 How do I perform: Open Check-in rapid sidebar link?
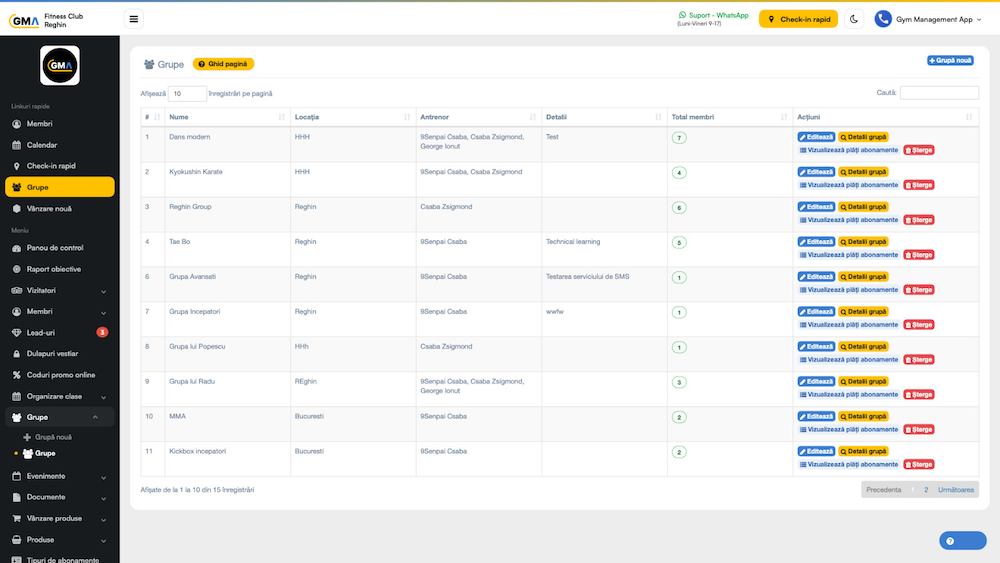60,166
